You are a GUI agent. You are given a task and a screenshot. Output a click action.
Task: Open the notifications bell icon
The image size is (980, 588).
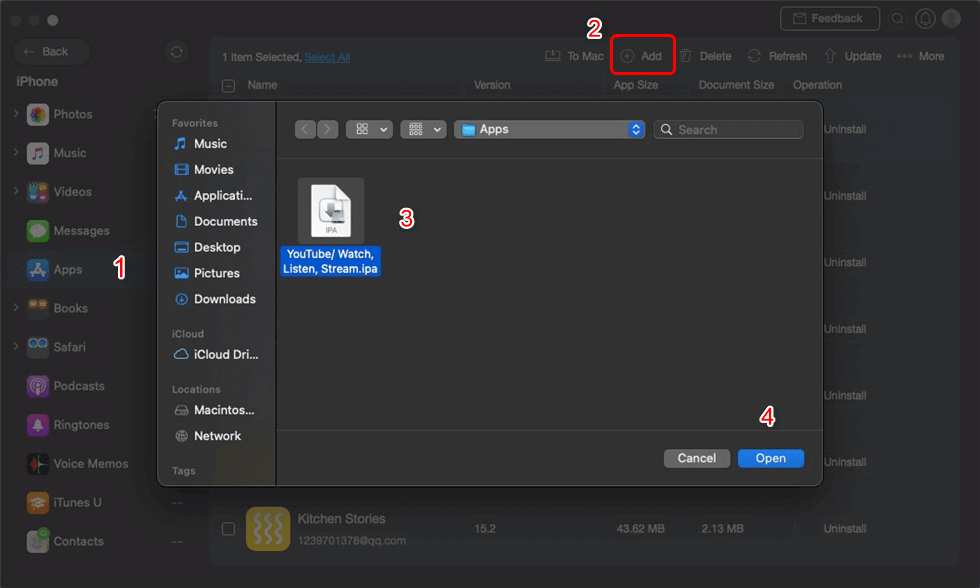click(925, 19)
